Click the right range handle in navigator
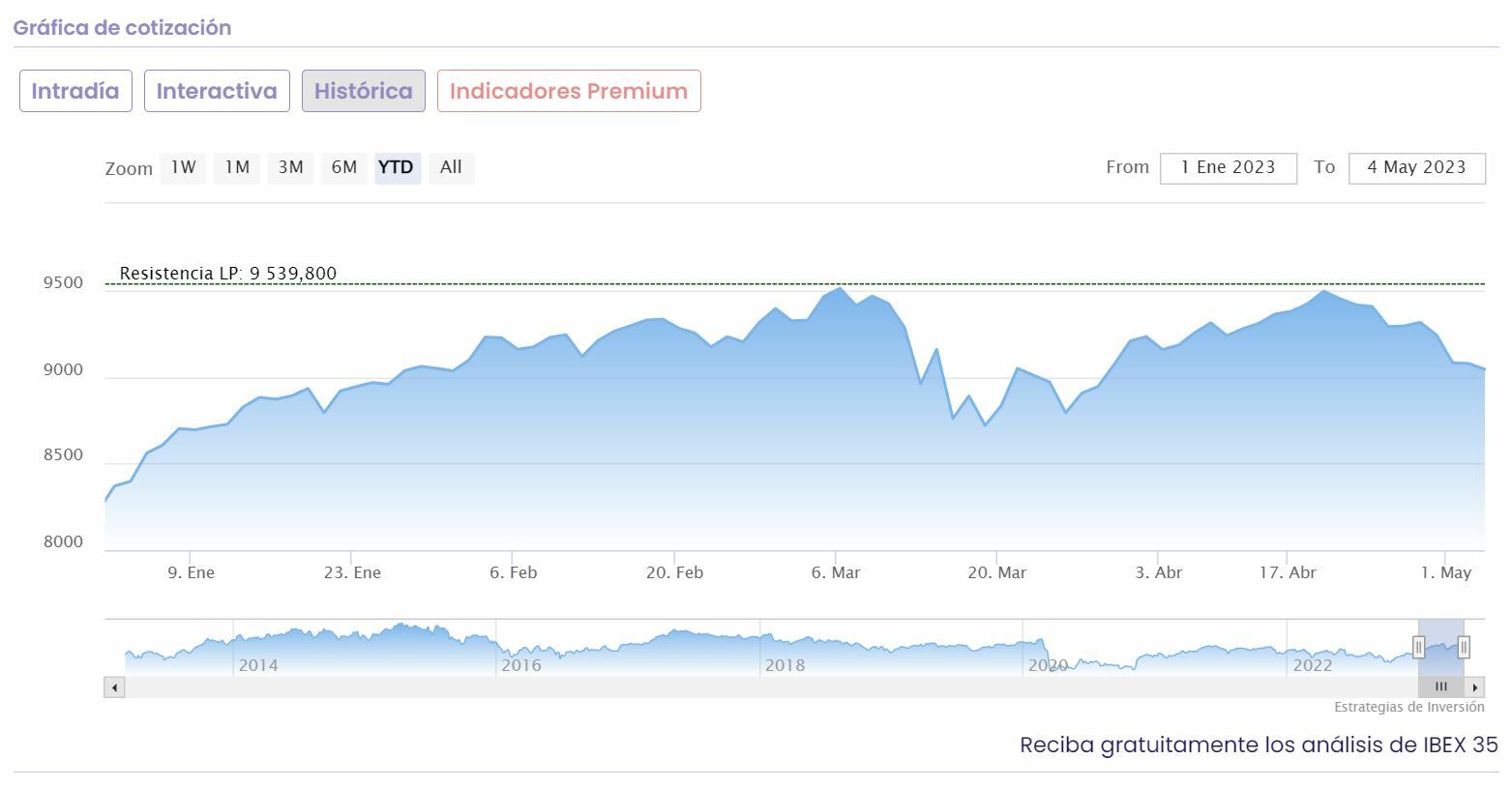The width and height of the screenshot is (1512, 788). [1464, 647]
